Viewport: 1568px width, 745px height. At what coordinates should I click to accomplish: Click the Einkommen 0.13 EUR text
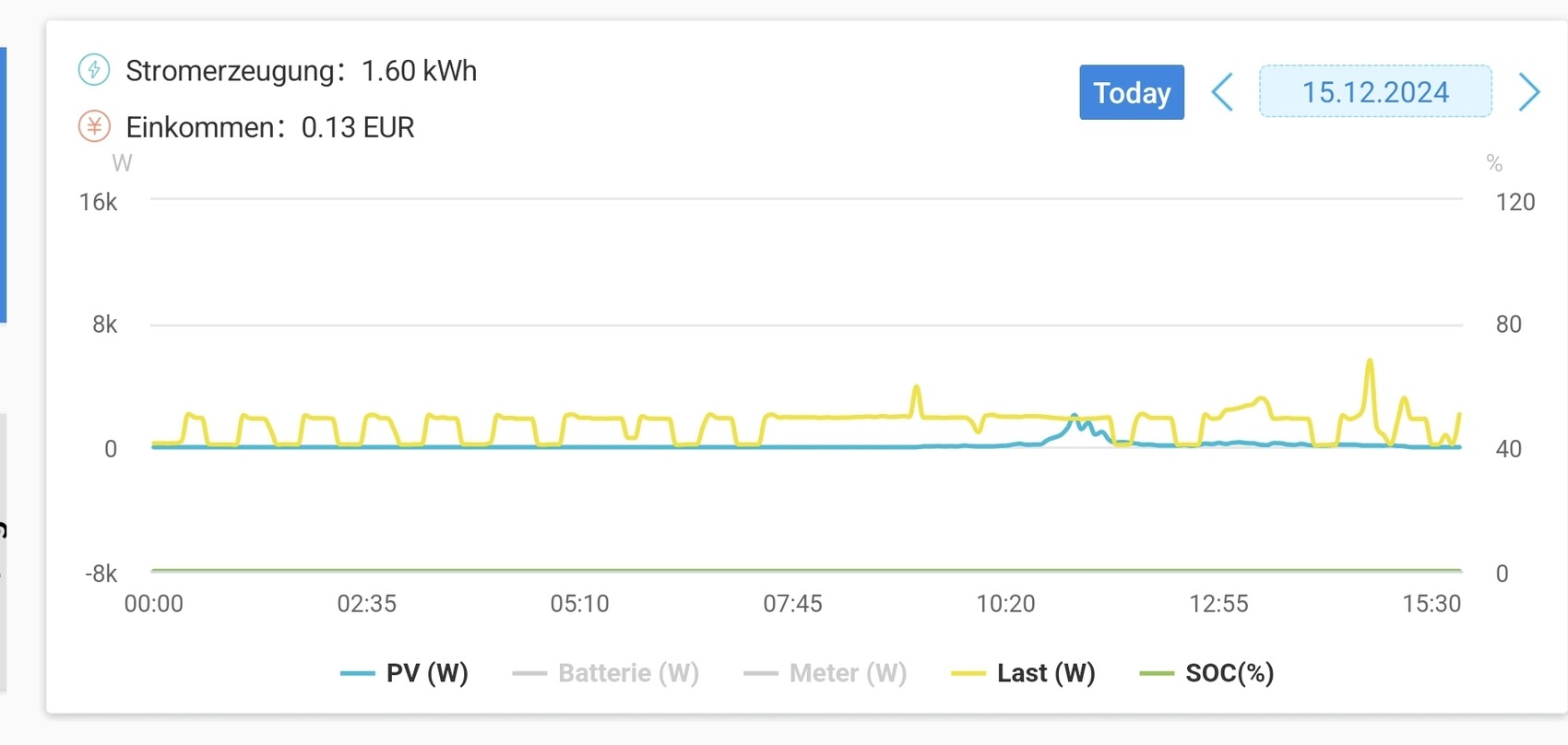point(269,127)
